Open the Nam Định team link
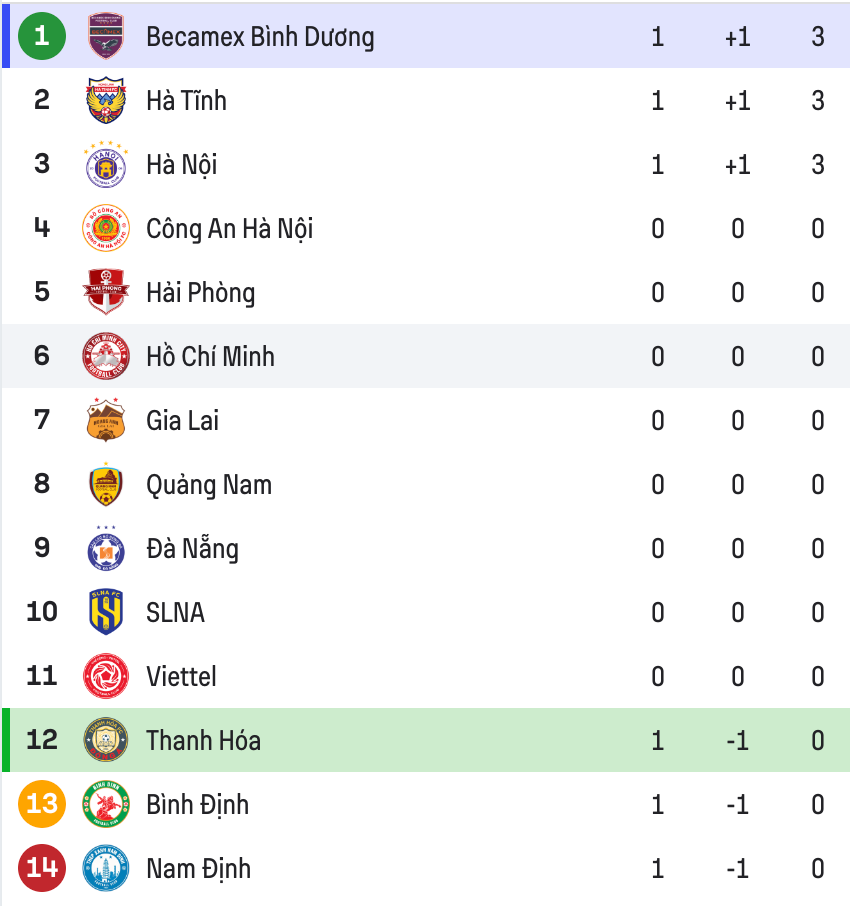This screenshot has height=906, width=850. 199,868
